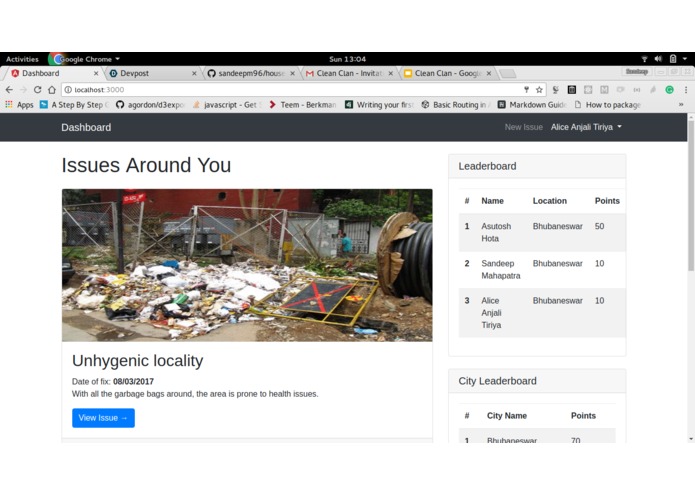
Task: Select Sandeep Mahapatra in the leaderboard
Action: point(501,270)
